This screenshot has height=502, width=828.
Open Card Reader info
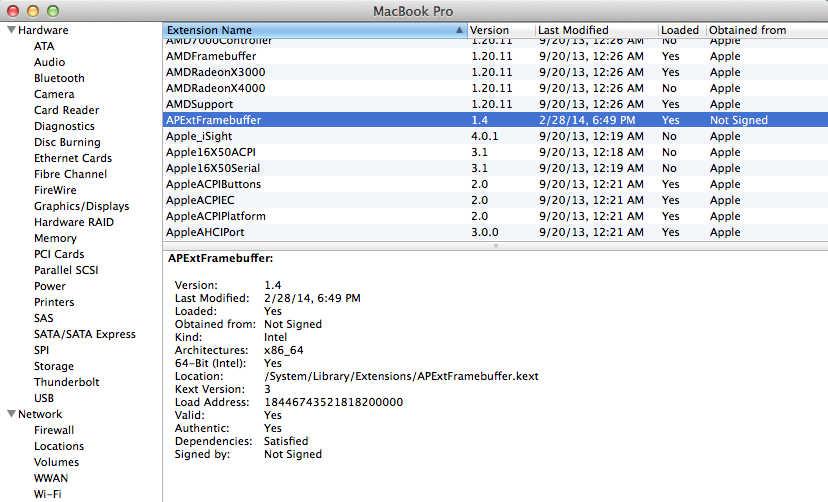pyautogui.click(x=67, y=110)
